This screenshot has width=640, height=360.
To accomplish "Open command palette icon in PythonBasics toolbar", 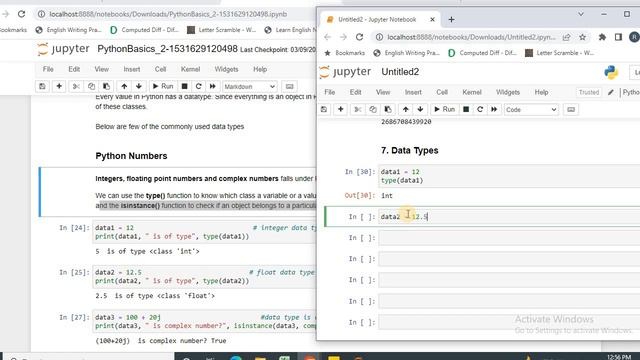I will click(x=289, y=86).
